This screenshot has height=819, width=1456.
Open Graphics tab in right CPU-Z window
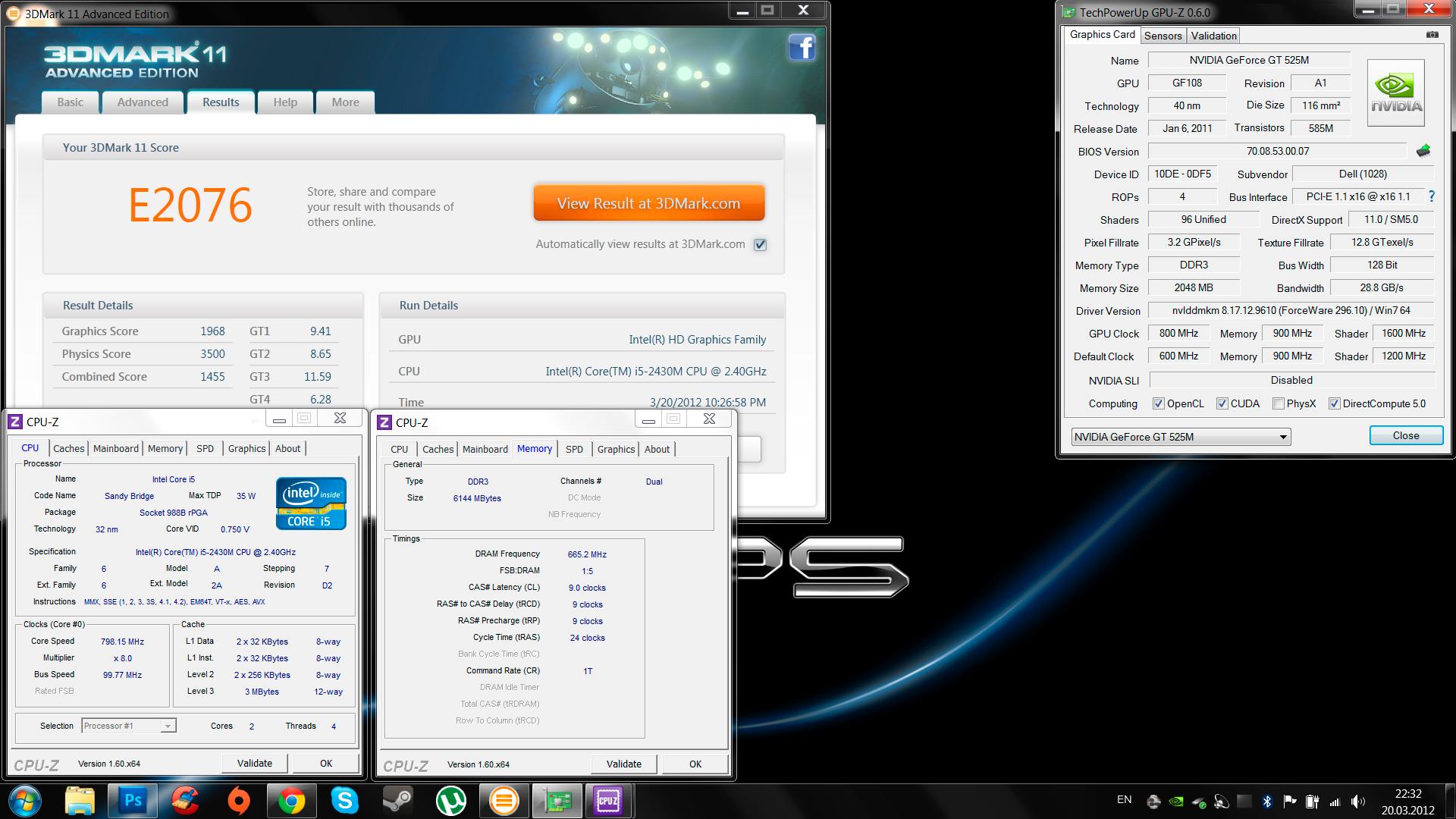pyautogui.click(x=616, y=449)
